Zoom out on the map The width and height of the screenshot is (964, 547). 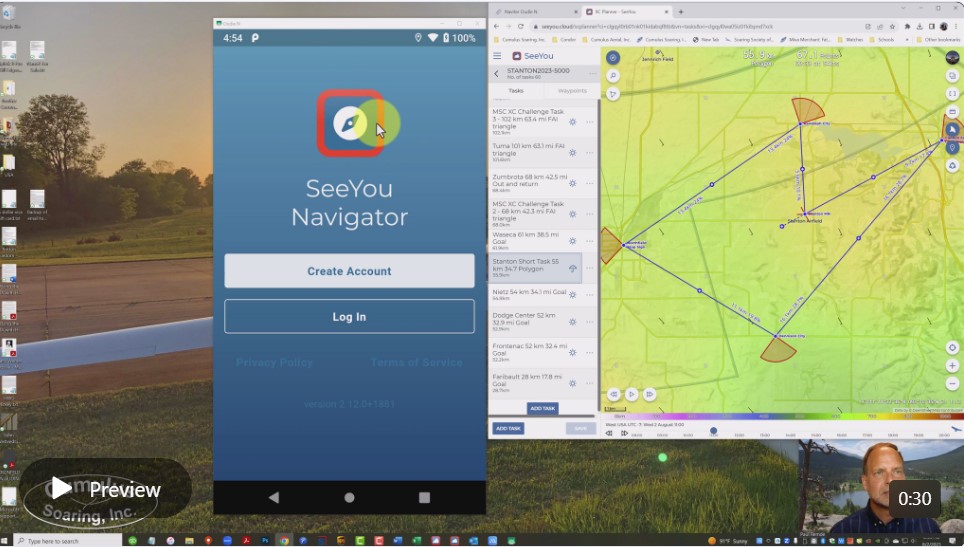(x=952, y=384)
